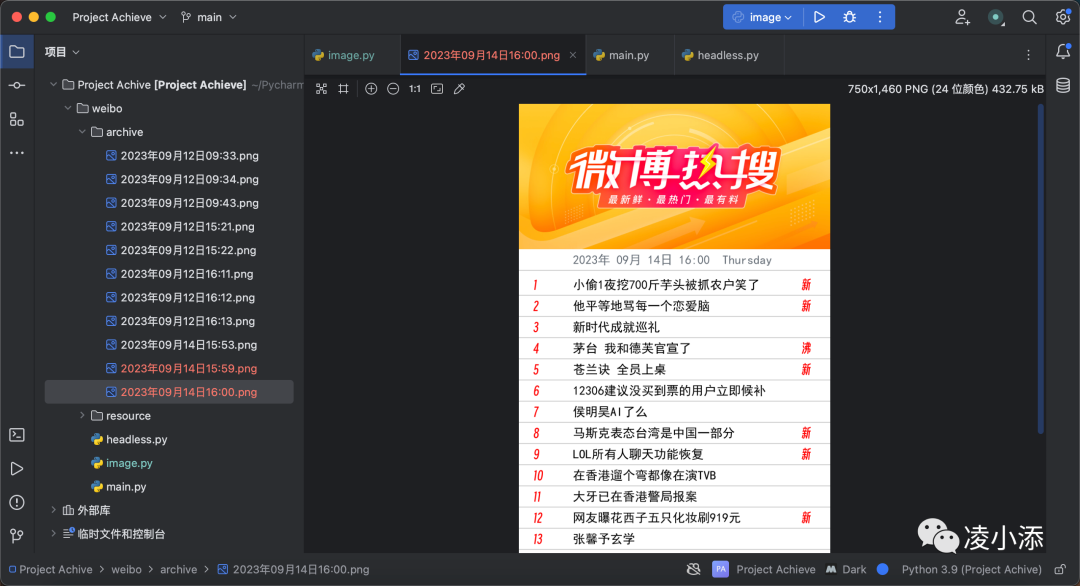Expand the 临时文件和控制台 node
Image resolution: width=1080 pixels, height=586 pixels.
[53, 534]
